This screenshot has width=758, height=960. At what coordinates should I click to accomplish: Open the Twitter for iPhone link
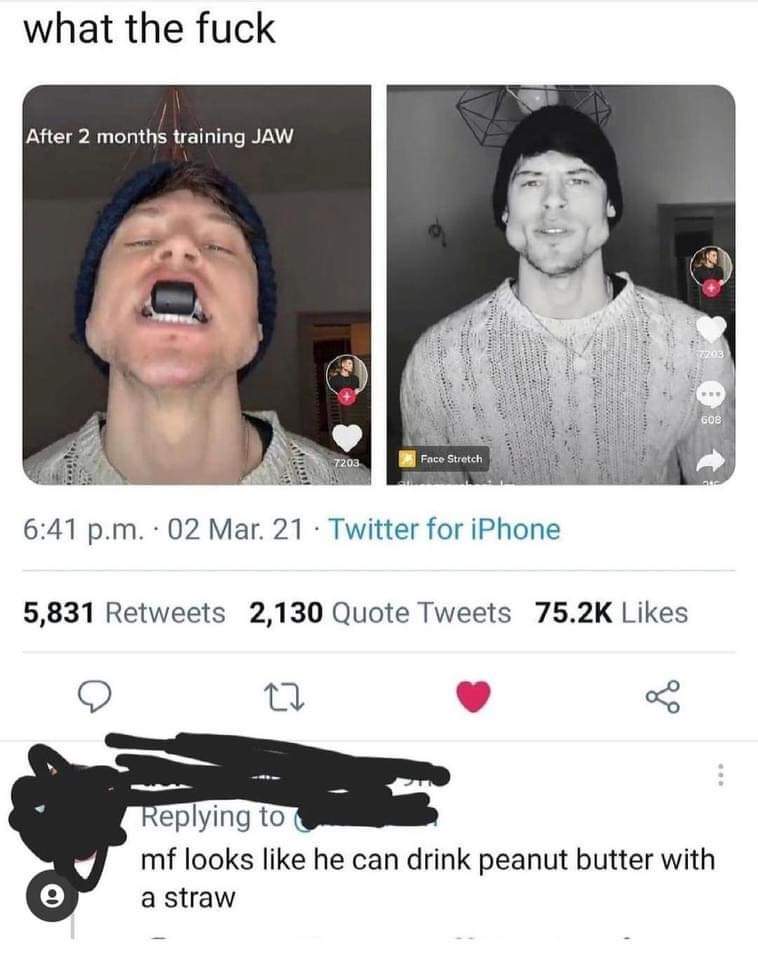click(445, 530)
